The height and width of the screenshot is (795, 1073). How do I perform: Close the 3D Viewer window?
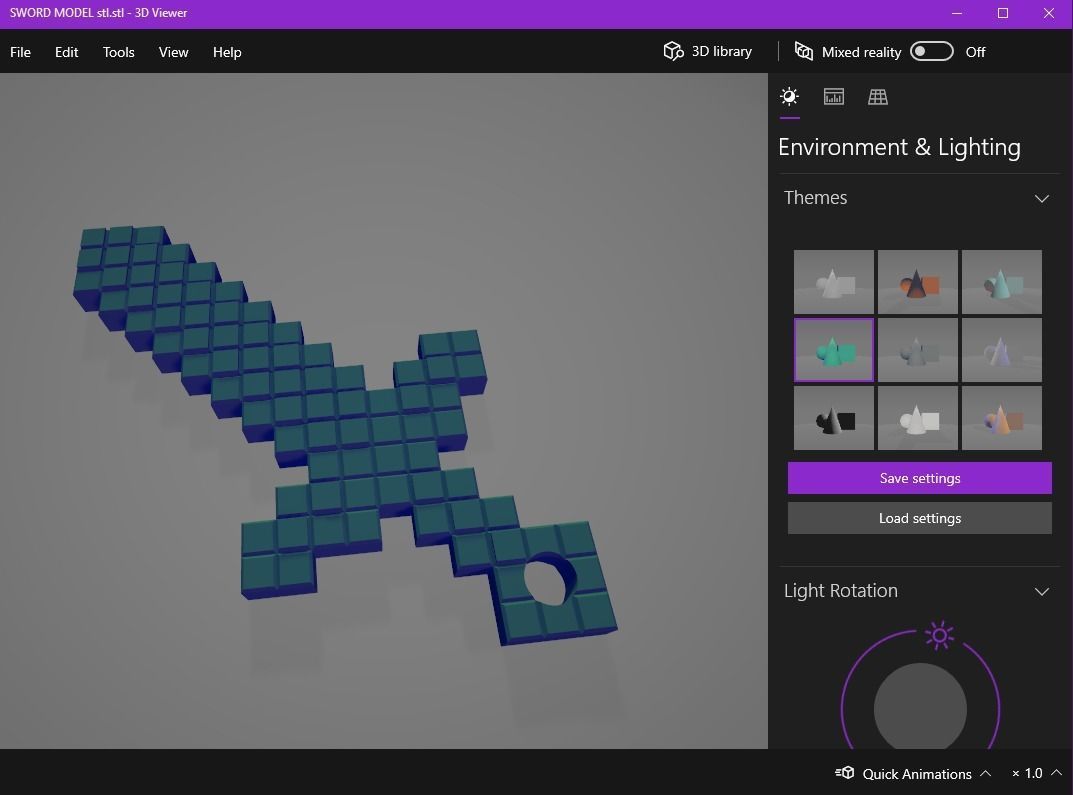pos(1048,13)
